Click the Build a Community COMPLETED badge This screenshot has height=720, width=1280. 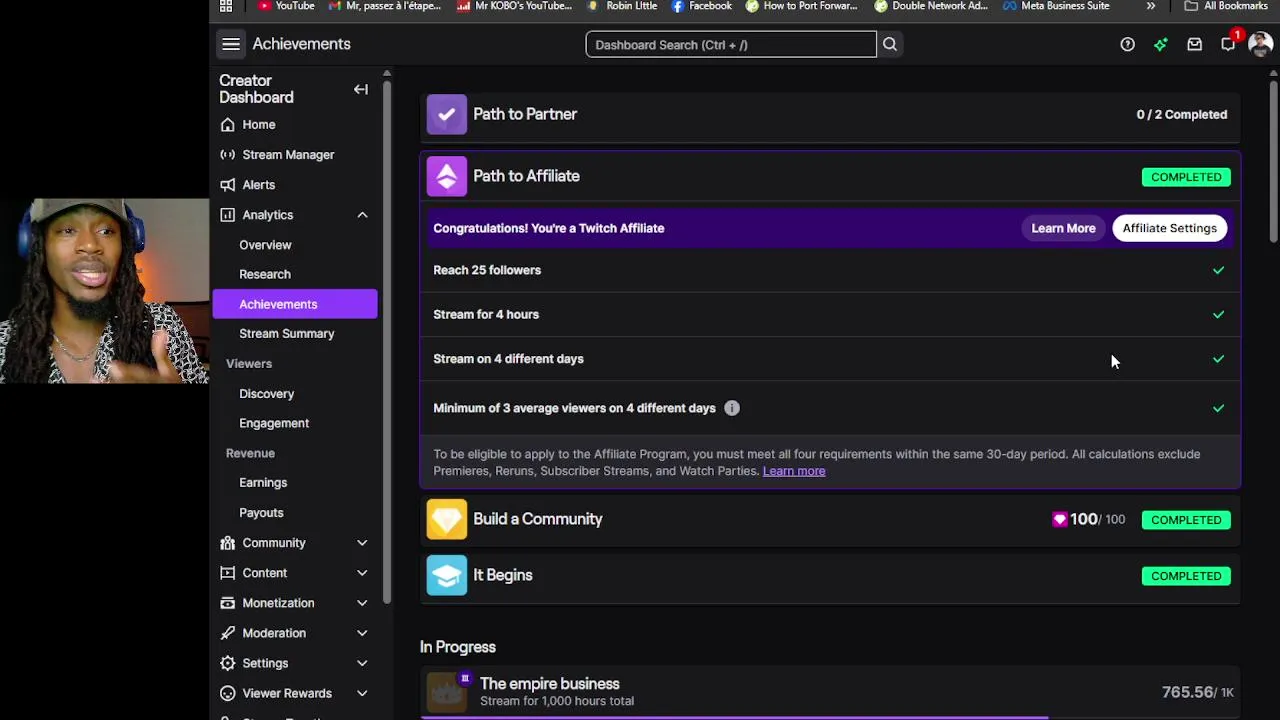pyautogui.click(x=1186, y=520)
